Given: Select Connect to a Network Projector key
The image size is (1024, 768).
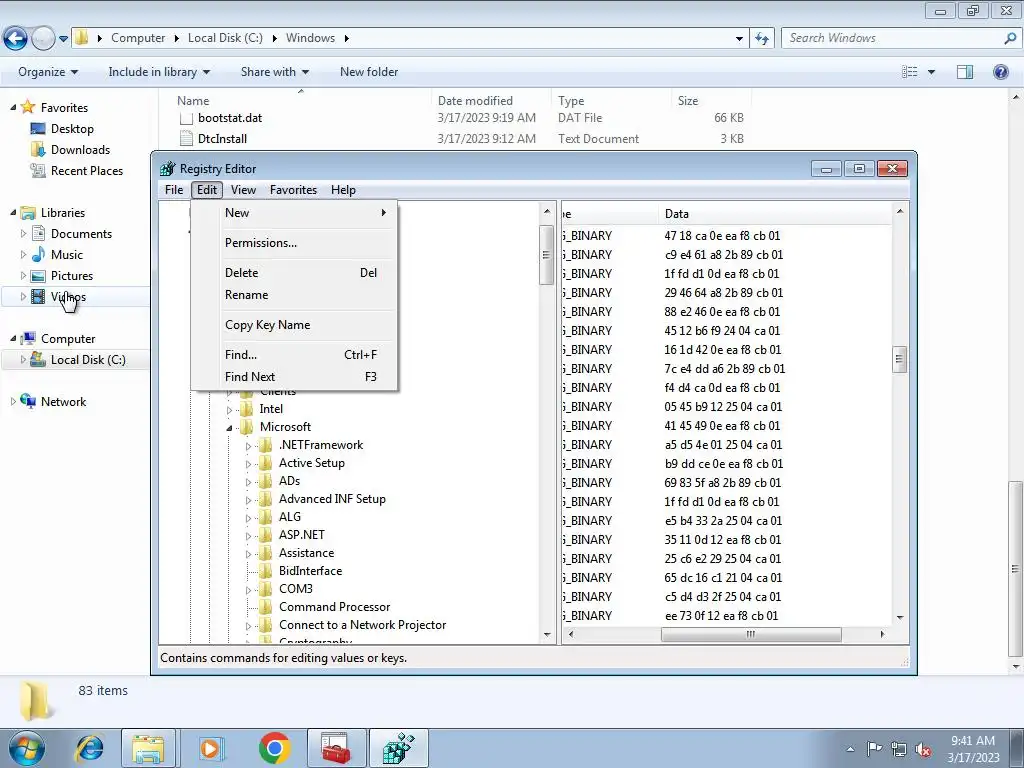Looking at the screenshot, I should tap(362, 625).
